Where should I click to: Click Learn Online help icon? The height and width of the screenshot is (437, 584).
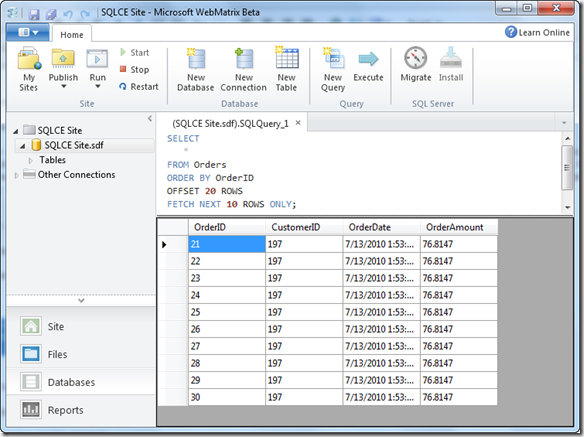coord(511,32)
